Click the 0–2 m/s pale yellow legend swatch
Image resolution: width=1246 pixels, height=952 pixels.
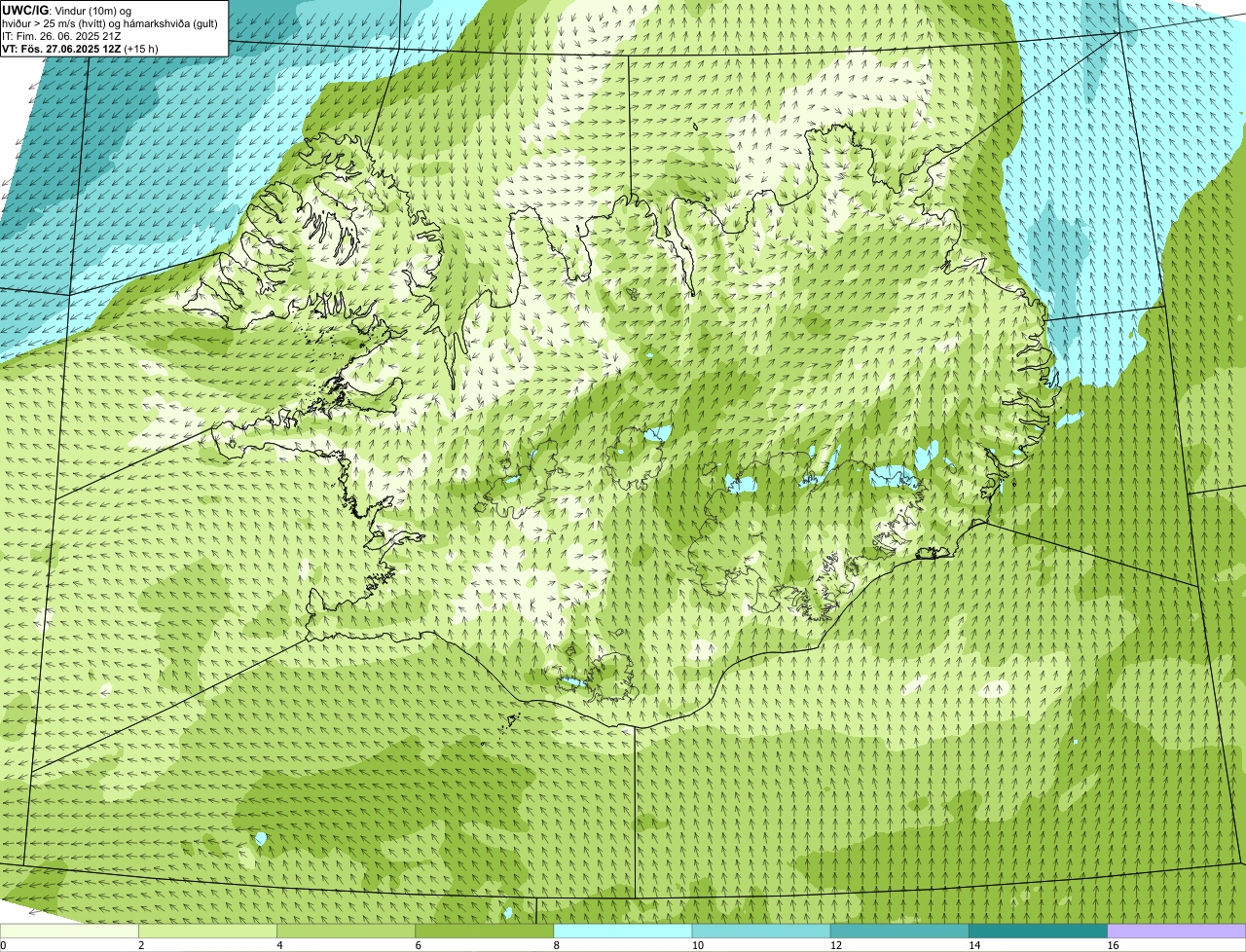(70, 932)
